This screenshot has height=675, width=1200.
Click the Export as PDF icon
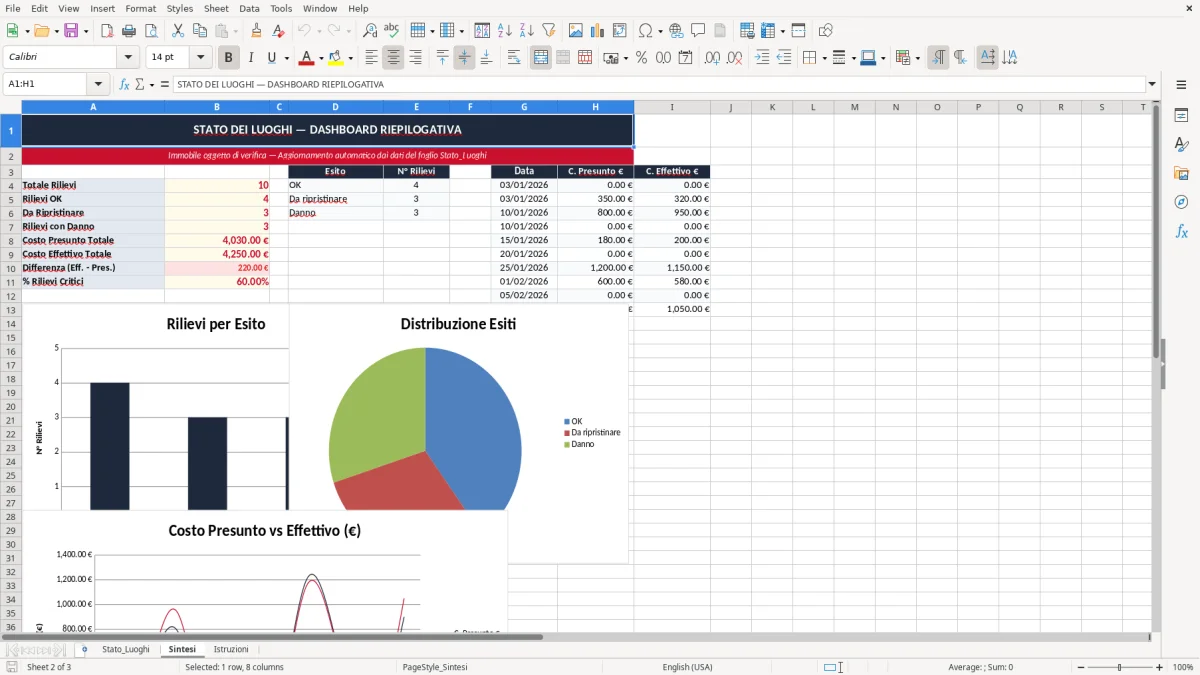(108, 31)
